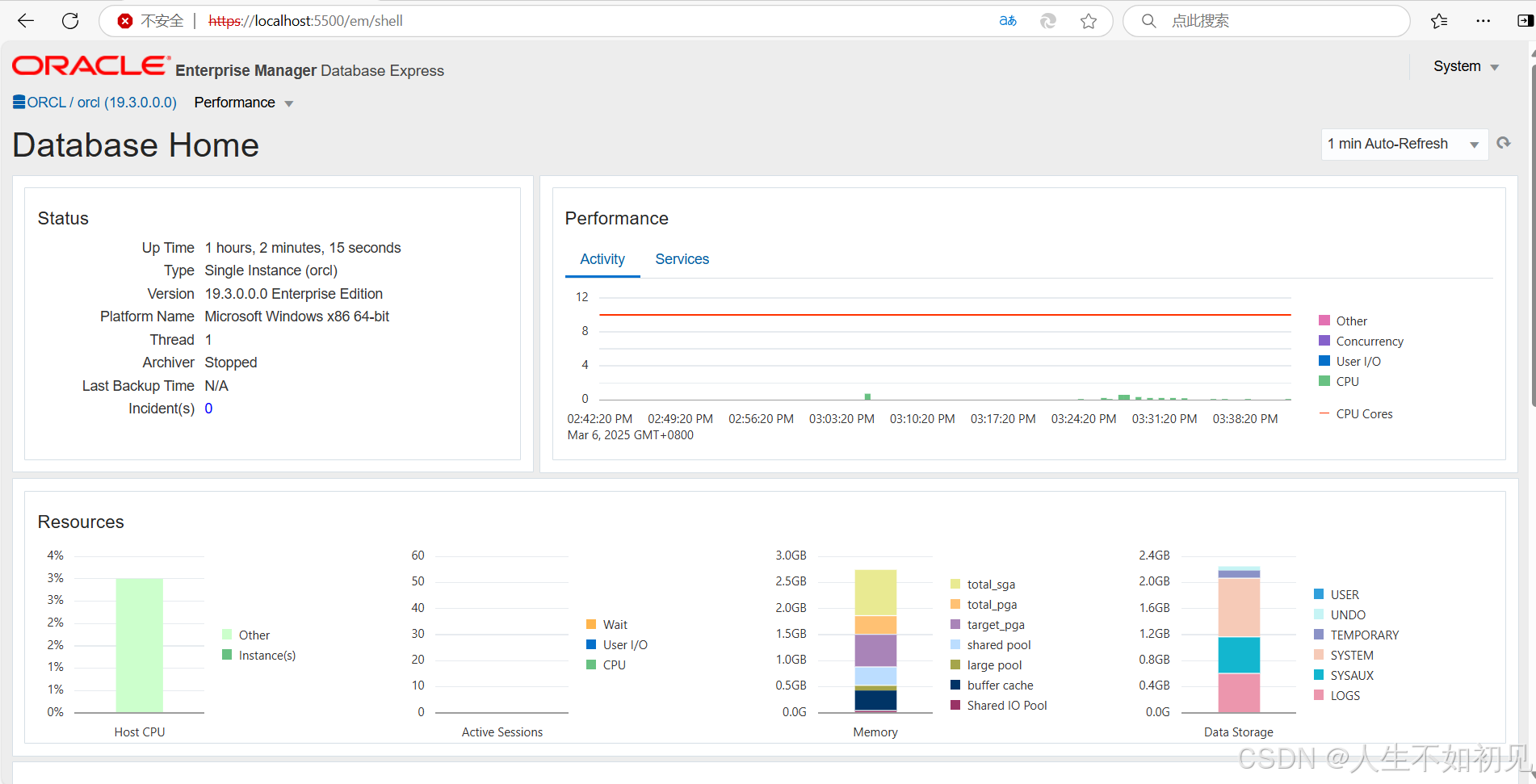Open the translate page icon
The width and height of the screenshot is (1536, 784).
click(1008, 21)
